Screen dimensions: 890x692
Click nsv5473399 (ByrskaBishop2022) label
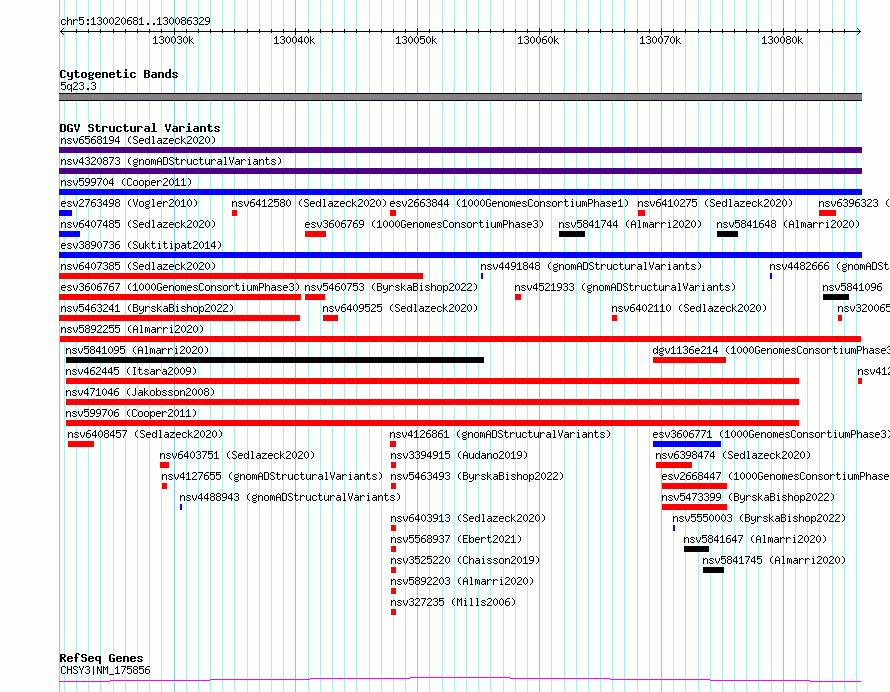click(748, 497)
